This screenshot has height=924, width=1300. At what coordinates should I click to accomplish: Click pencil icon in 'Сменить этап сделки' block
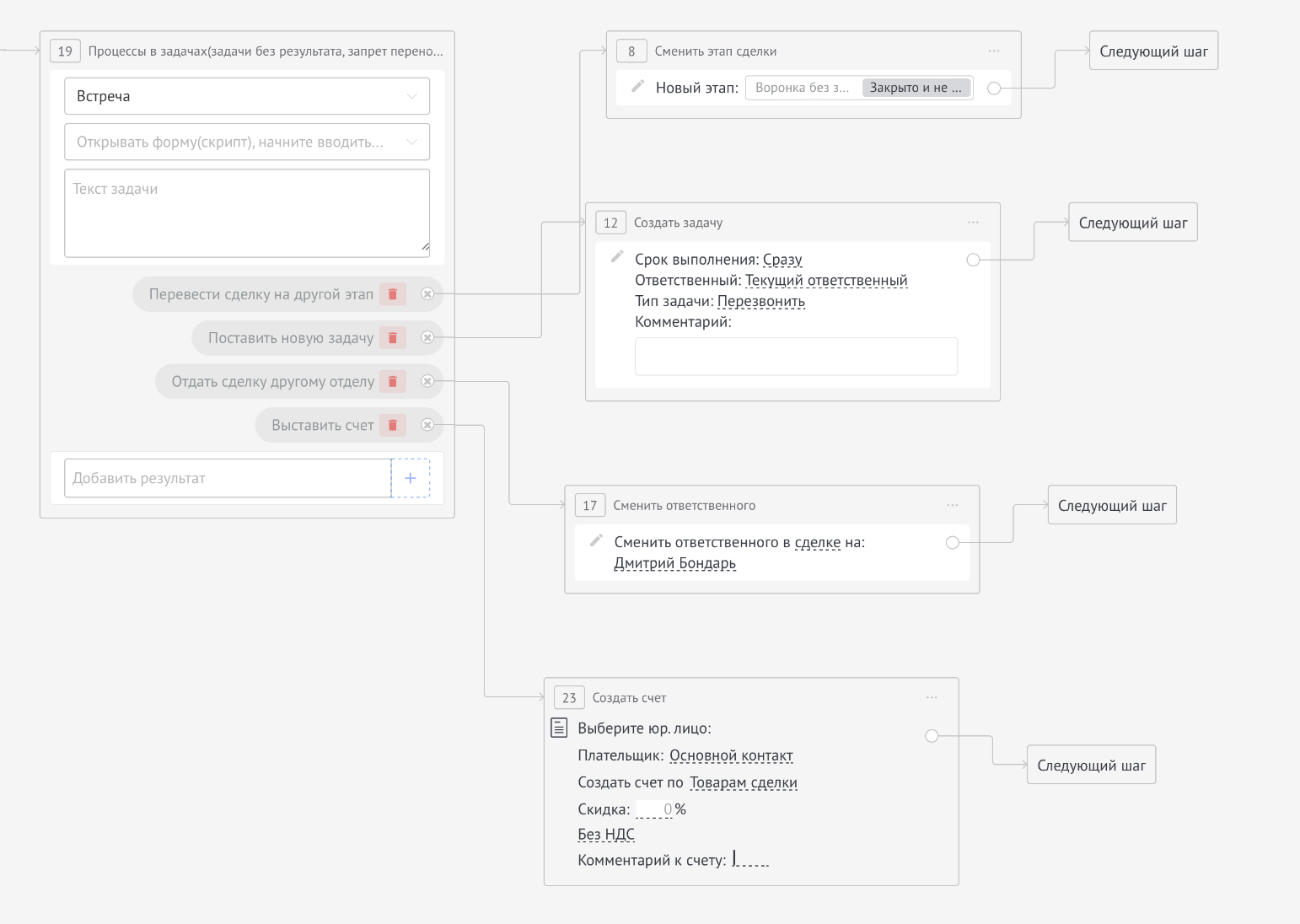[x=638, y=86]
